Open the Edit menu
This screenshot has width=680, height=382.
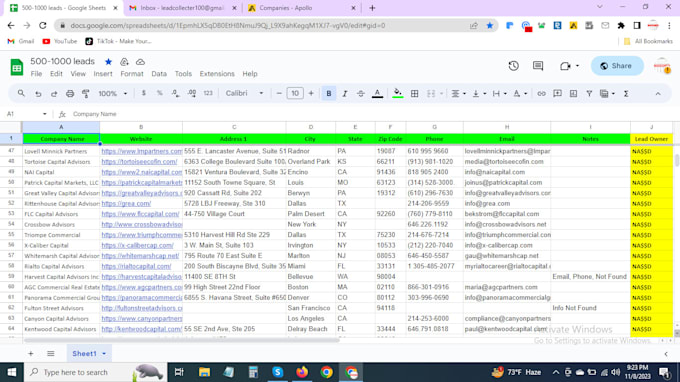56,74
